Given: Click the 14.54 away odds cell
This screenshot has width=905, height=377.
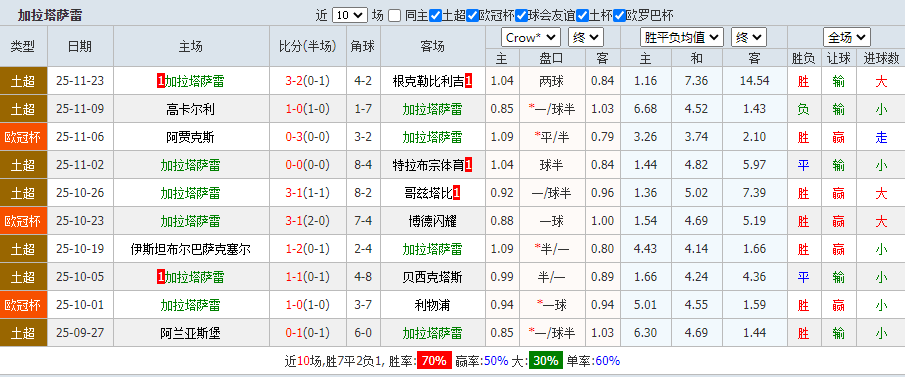Looking at the screenshot, I should click(754, 81).
